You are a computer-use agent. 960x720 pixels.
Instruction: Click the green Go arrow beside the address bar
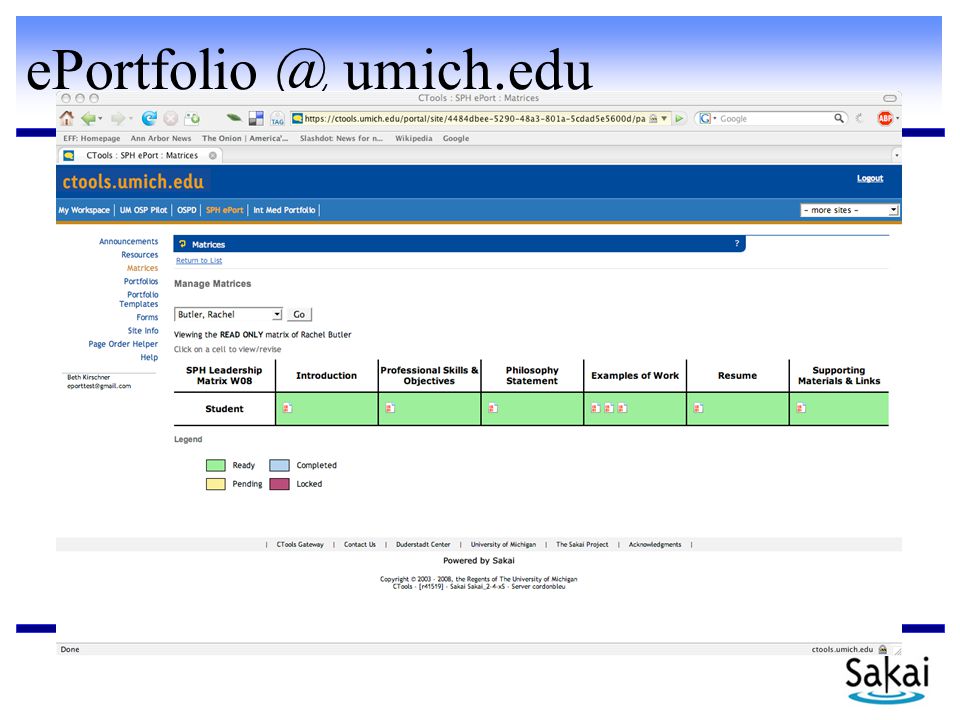(x=679, y=119)
